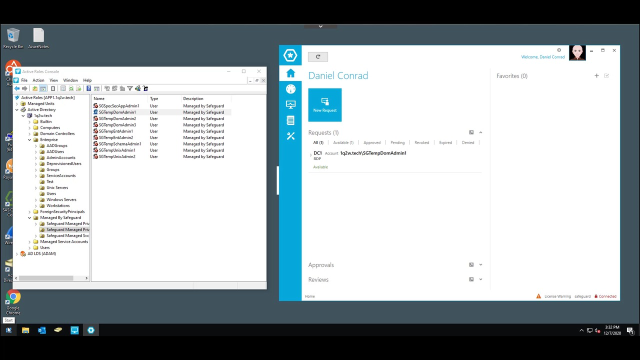Image resolution: width=640 pixels, height=360 pixels.
Task: Select the Expired requests tab
Action: point(445,142)
